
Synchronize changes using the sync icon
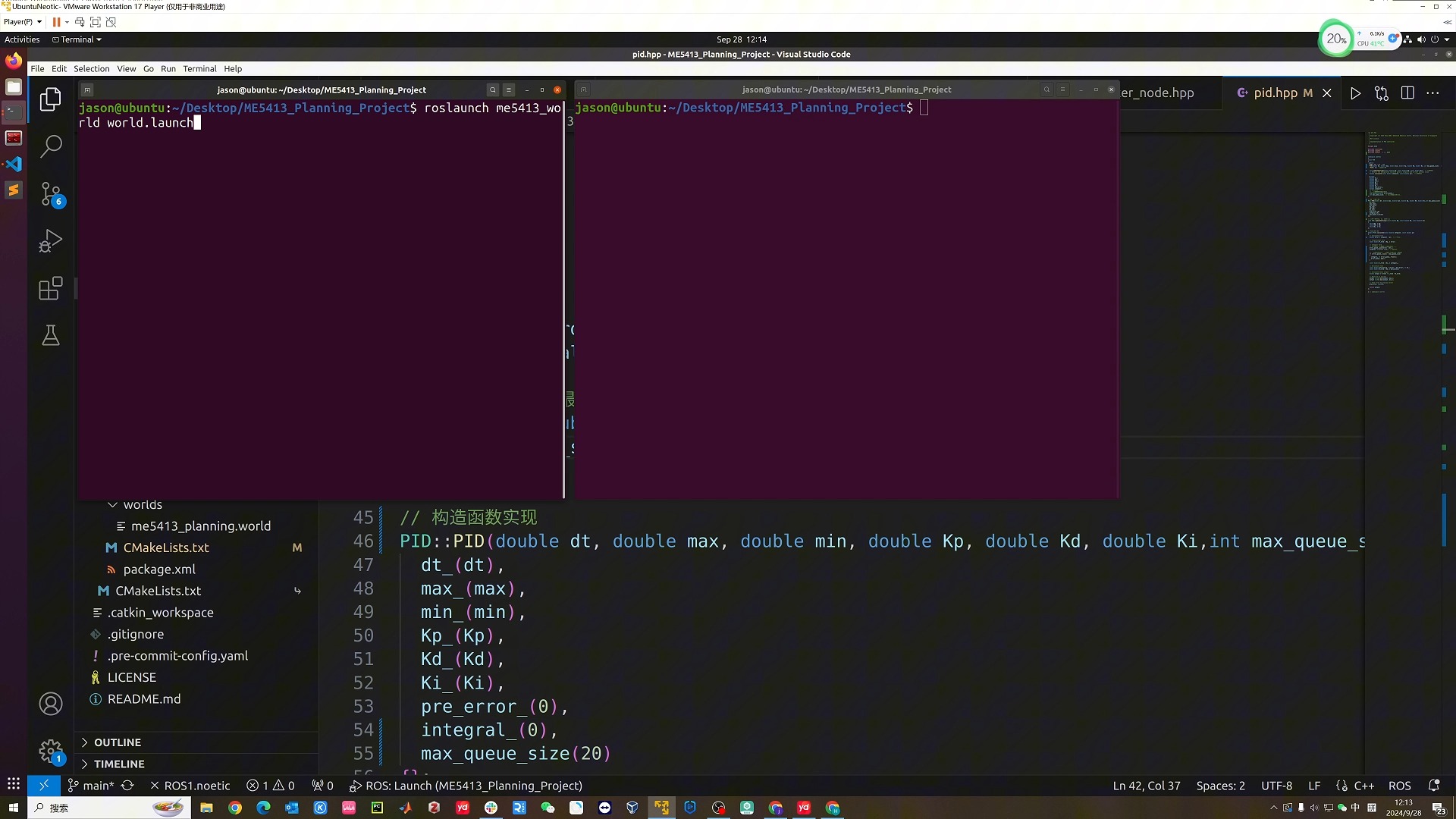127,786
